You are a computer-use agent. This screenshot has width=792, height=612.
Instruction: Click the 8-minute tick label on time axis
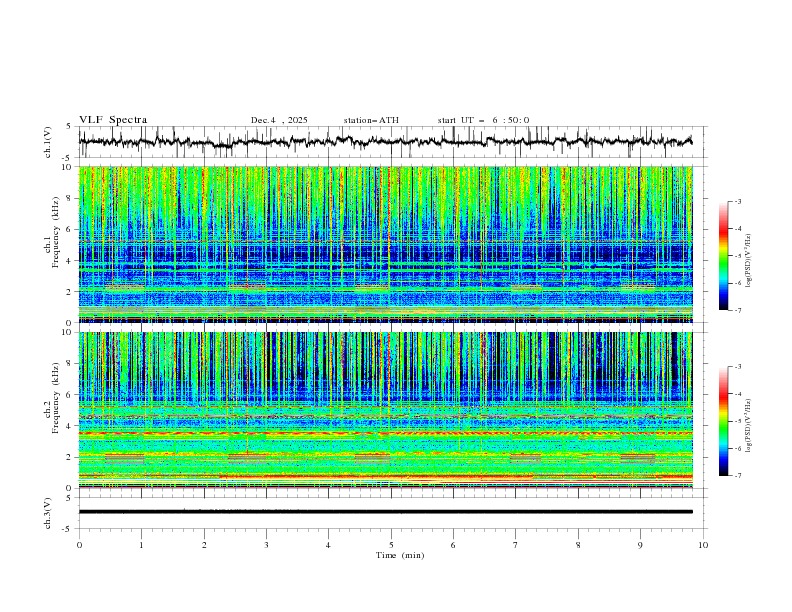(578, 545)
